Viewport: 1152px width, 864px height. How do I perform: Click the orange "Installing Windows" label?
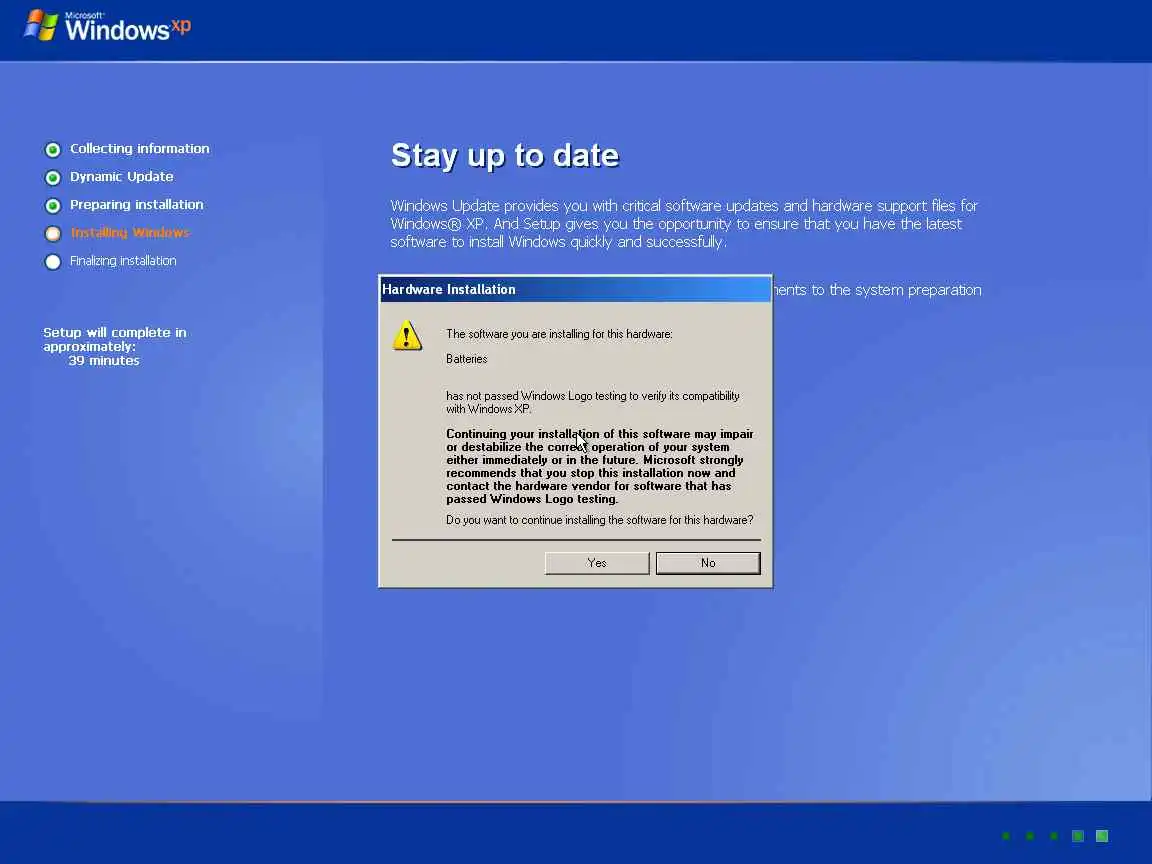point(130,232)
